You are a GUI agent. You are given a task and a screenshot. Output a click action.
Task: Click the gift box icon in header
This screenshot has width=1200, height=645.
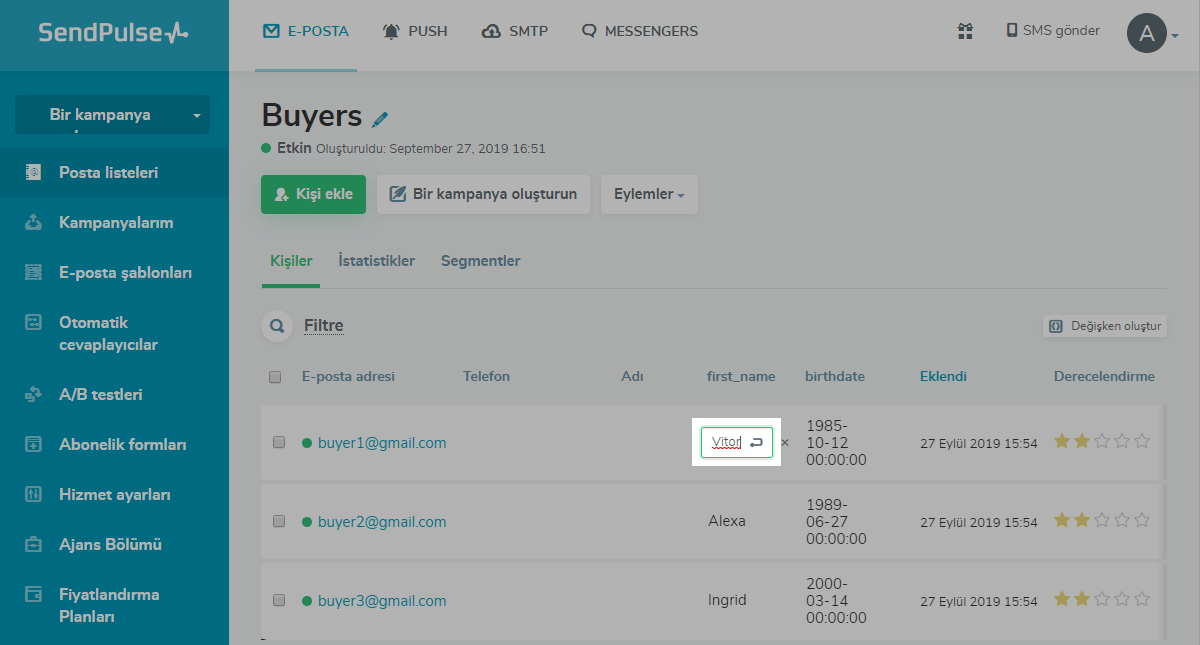click(965, 31)
